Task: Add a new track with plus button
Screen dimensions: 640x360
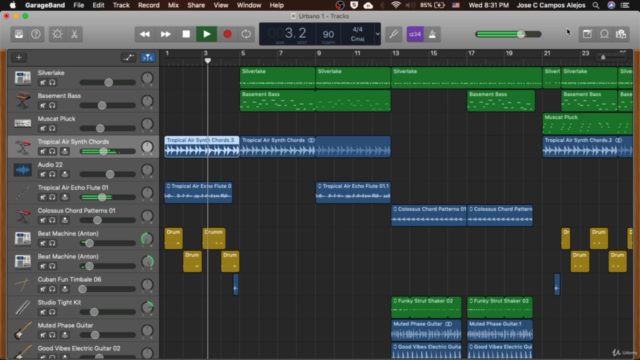Action: coord(19,58)
